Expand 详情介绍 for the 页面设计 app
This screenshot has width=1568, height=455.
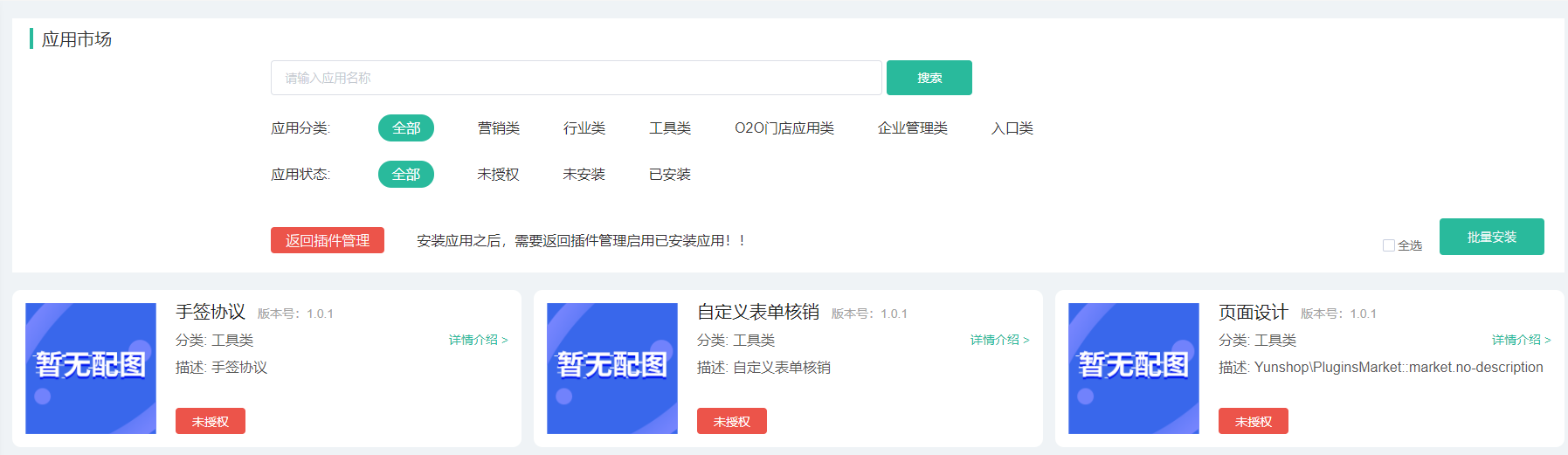pyautogui.click(x=1521, y=340)
